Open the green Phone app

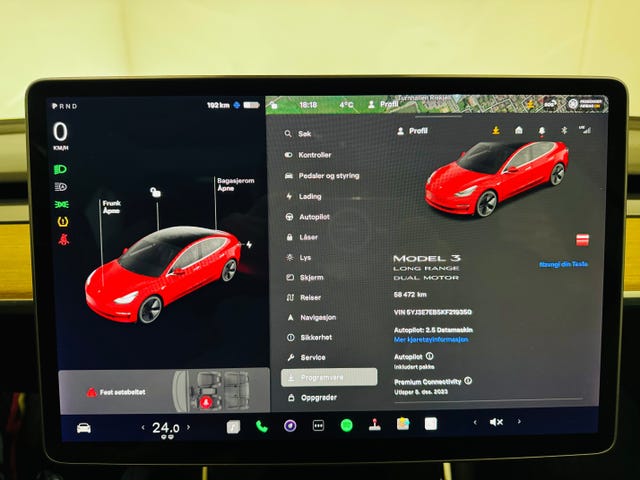click(262, 427)
